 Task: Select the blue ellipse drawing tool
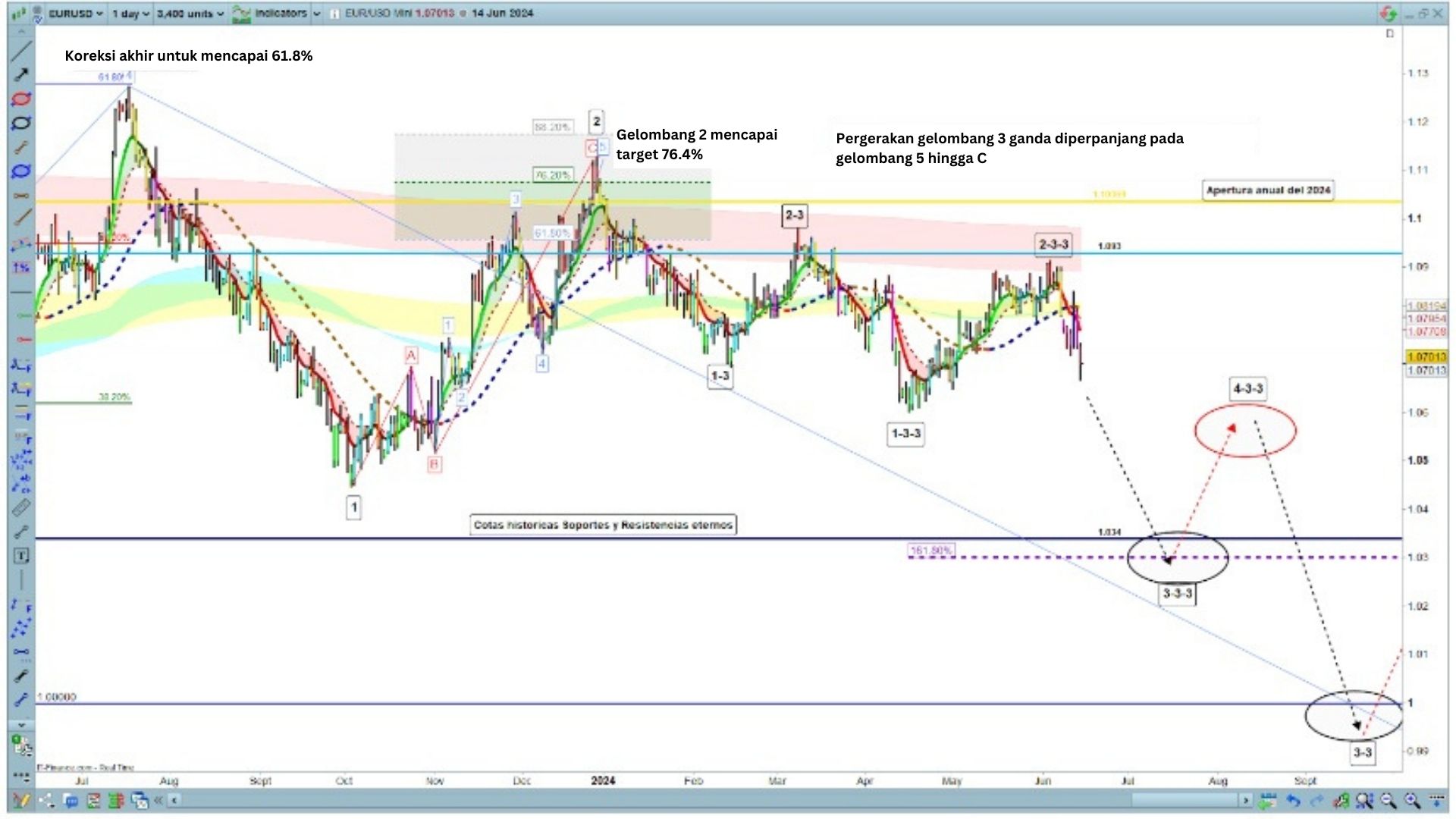pos(21,171)
